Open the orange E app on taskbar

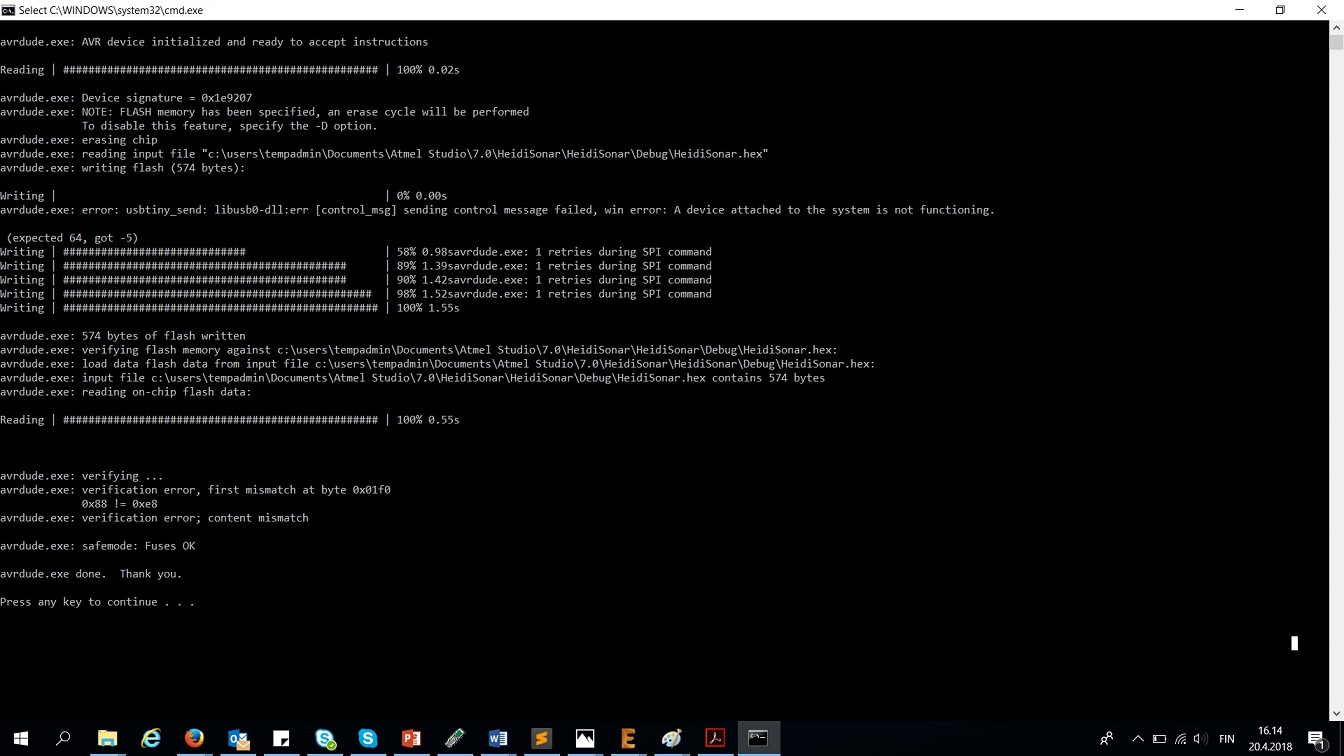coord(629,739)
